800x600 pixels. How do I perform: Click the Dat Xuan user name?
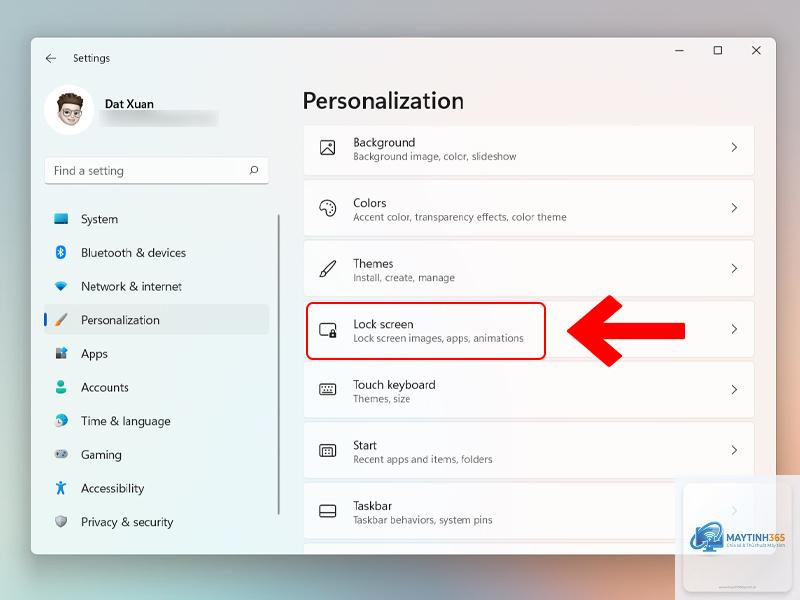(x=129, y=104)
